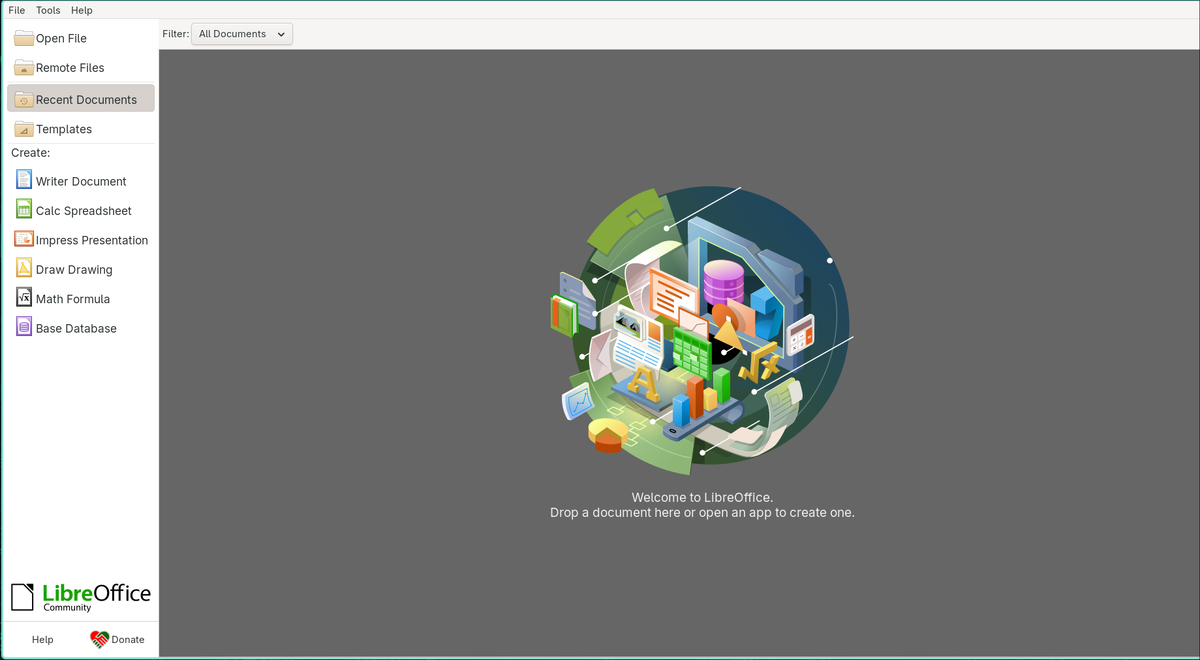Click the Impress Presentation icon
The width and height of the screenshot is (1200, 660).
[x=24, y=239]
